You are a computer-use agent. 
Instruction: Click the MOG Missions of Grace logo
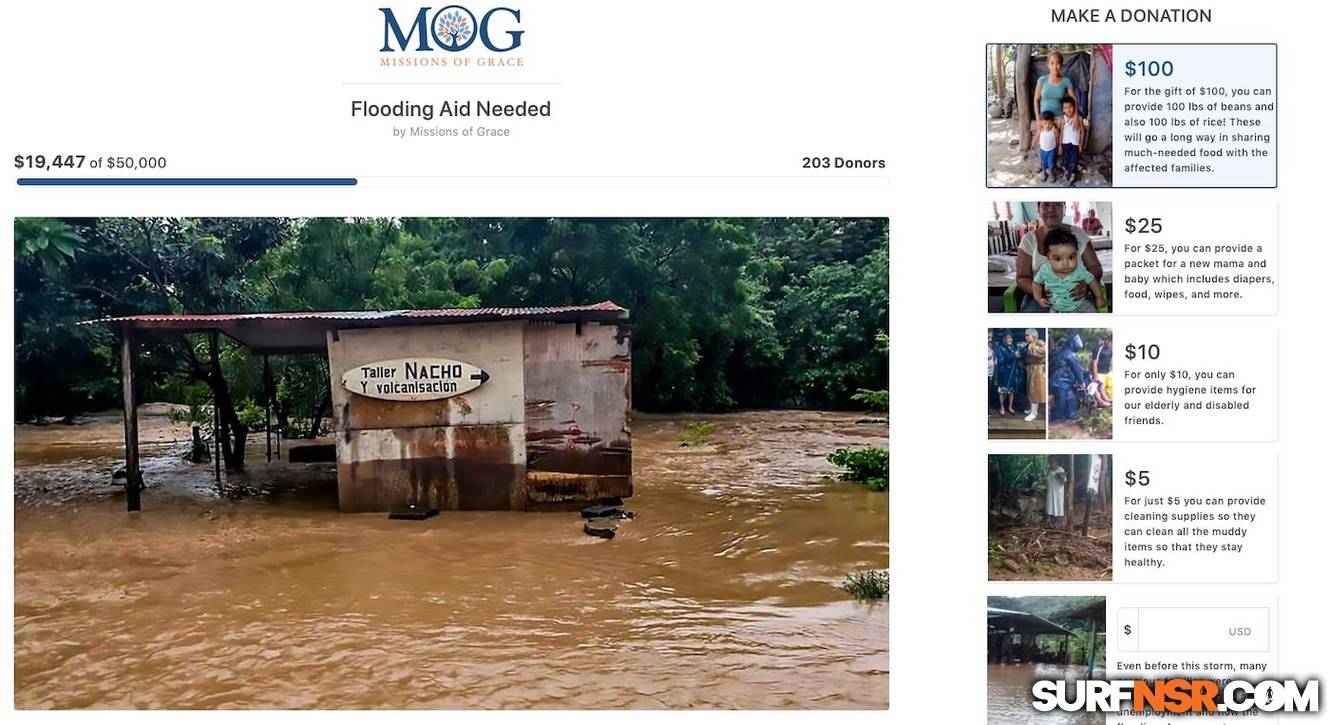tap(451, 37)
